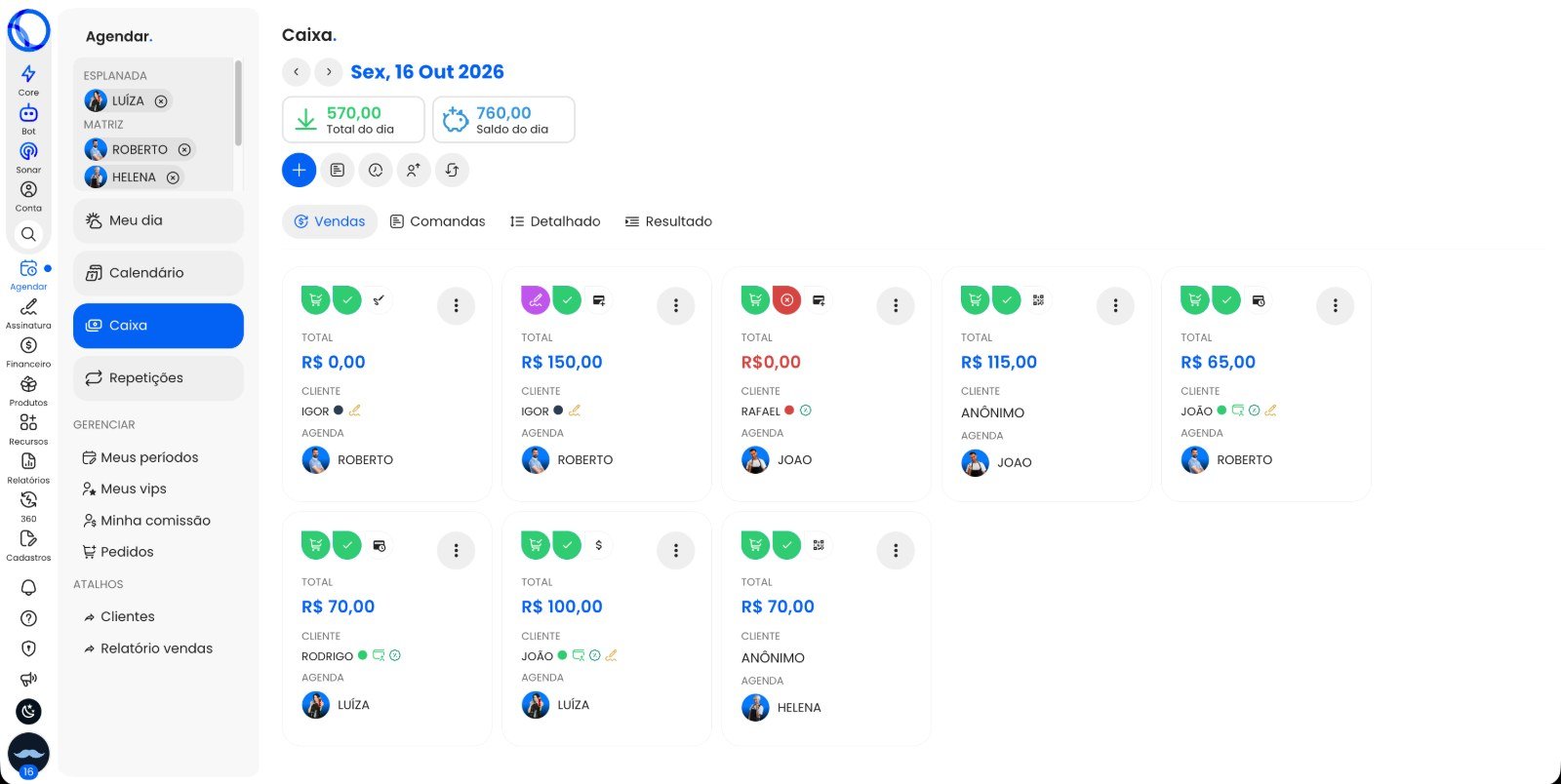Open the Cadastros sidebar icon
Viewport: 1561px width, 784px height.
pyautogui.click(x=28, y=538)
